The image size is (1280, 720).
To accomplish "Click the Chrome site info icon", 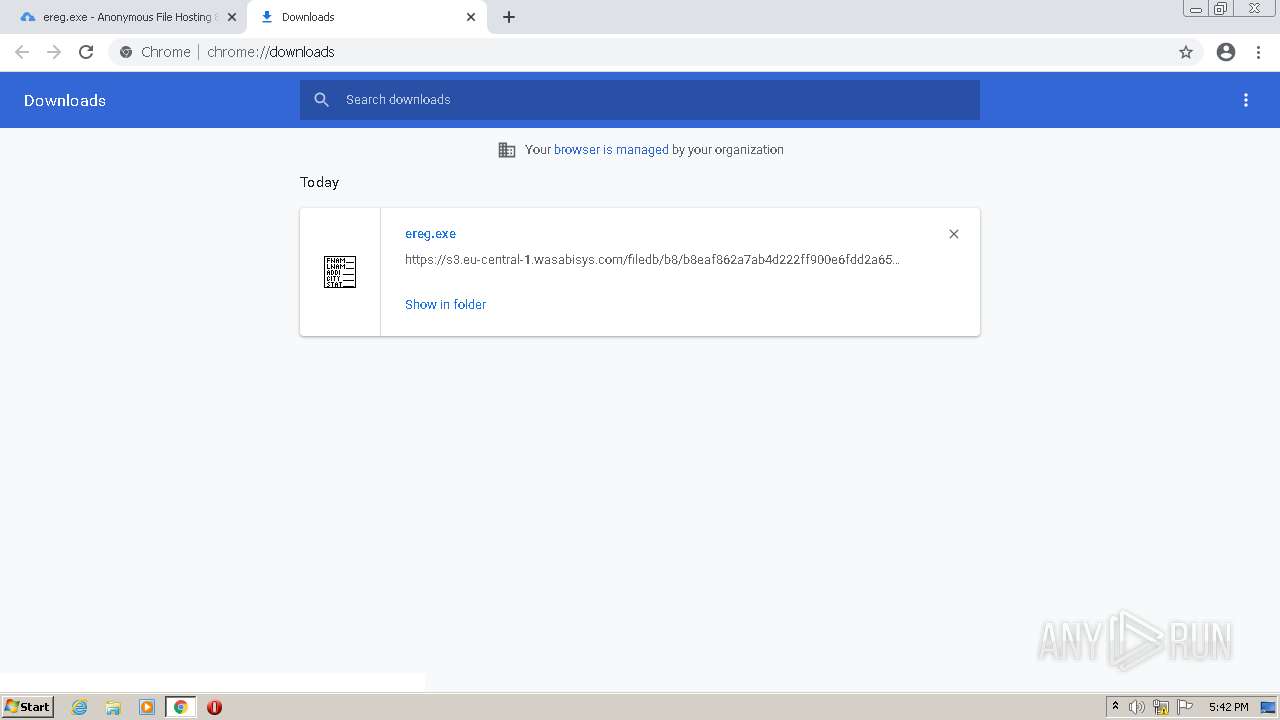I will (x=126, y=52).
